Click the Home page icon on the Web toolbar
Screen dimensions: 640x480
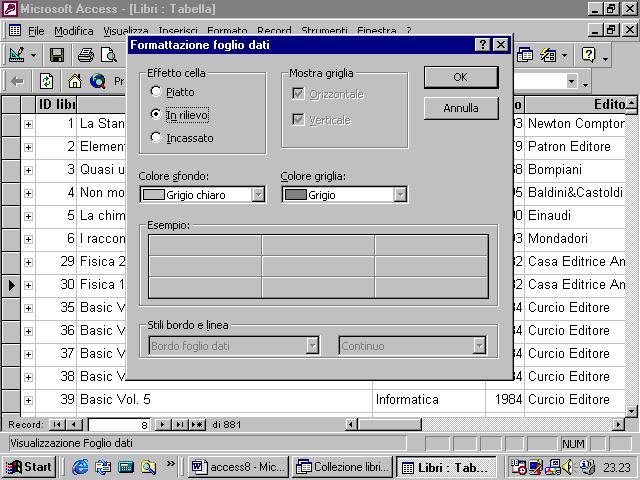pyautogui.click(x=75, y=82)
